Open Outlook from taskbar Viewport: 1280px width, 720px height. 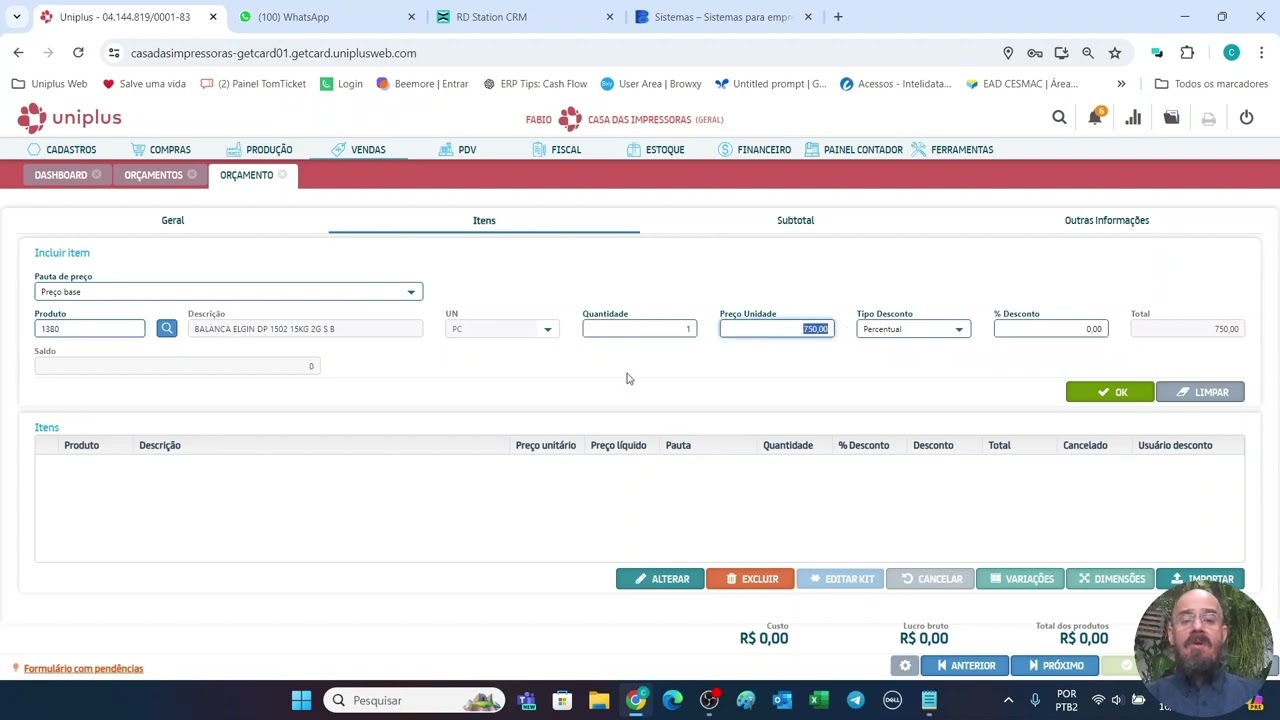click(x=782, y=700)
